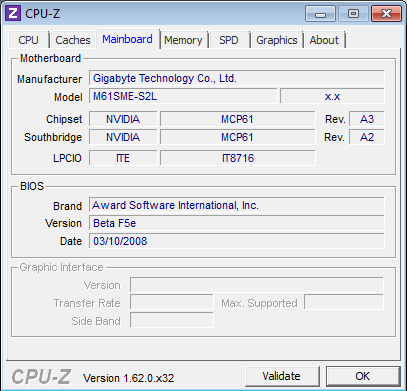This screenshot has width=407, height=391.
Task: Click the LPCIO label
Action: click(x=67, y=158)
